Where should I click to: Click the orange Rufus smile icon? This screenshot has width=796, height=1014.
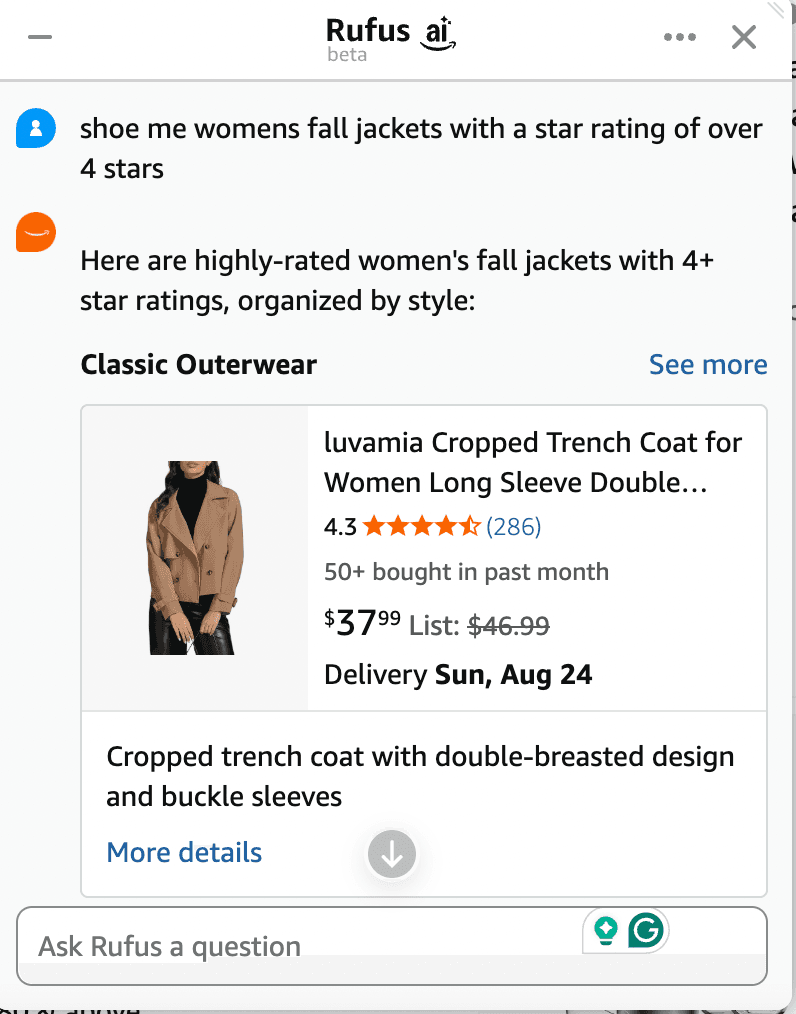(36, 233)
